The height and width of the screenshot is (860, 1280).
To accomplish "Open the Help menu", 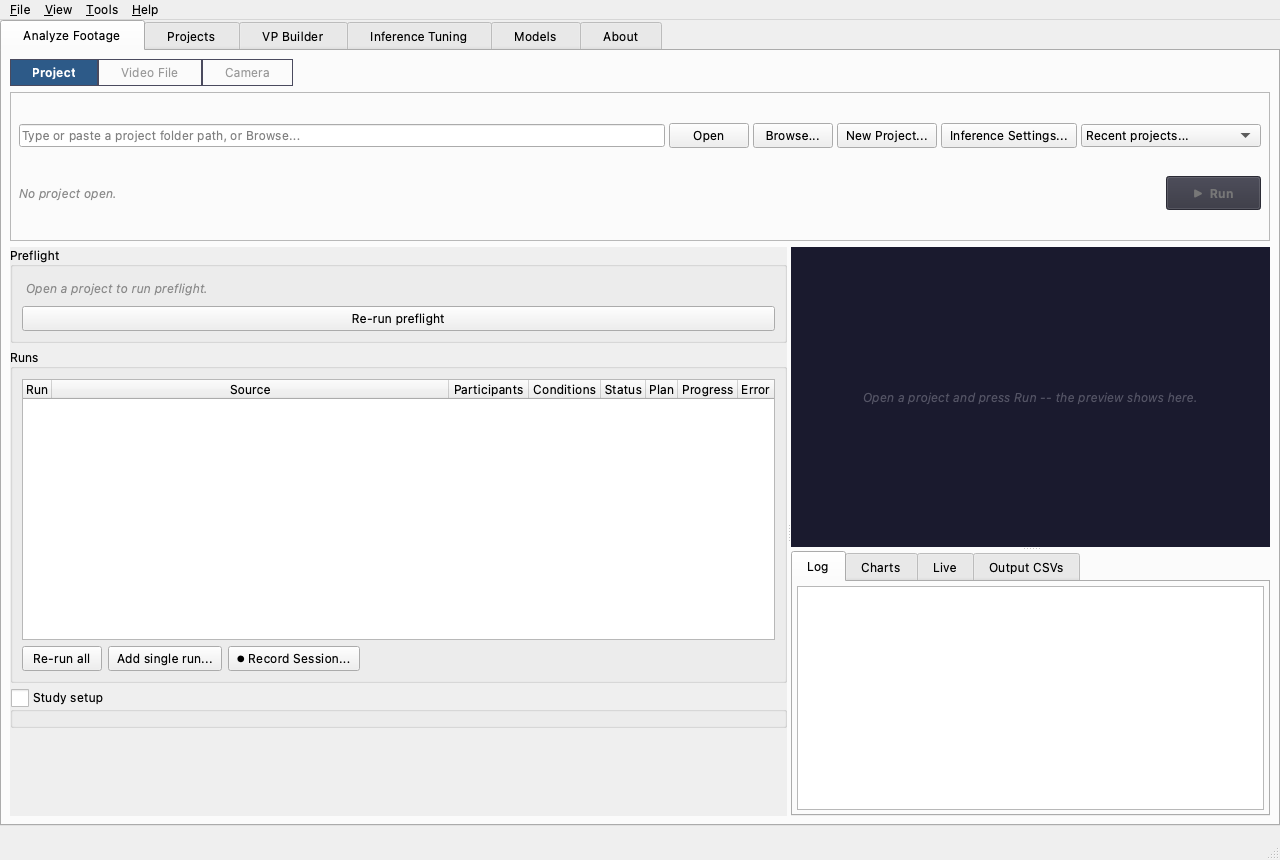I will point(145,10).
